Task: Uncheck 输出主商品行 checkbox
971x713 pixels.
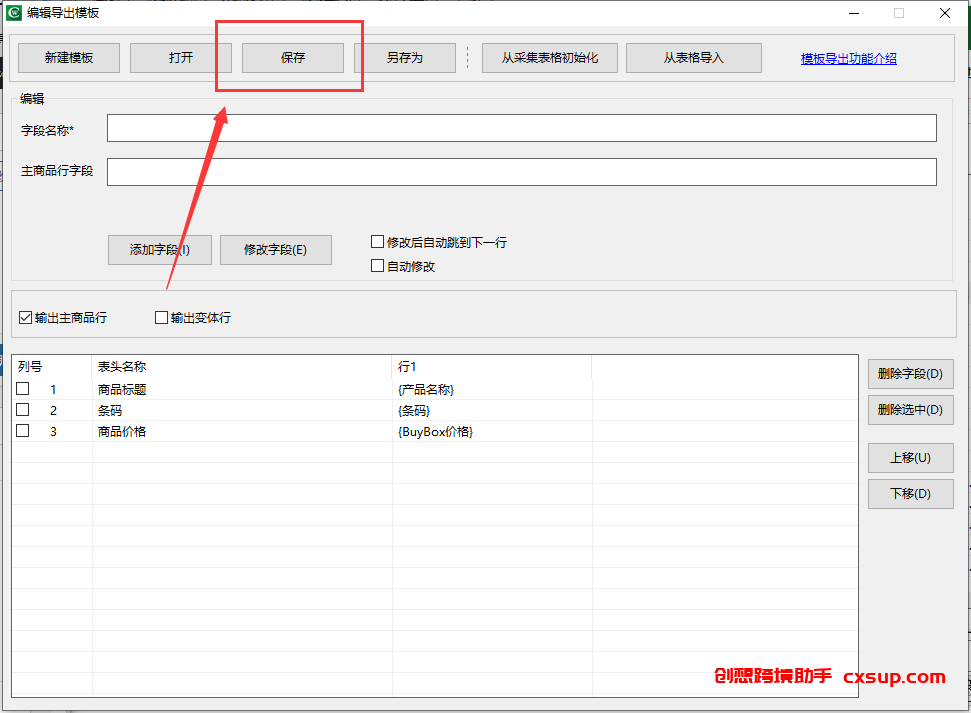Action: coord(25,318)
